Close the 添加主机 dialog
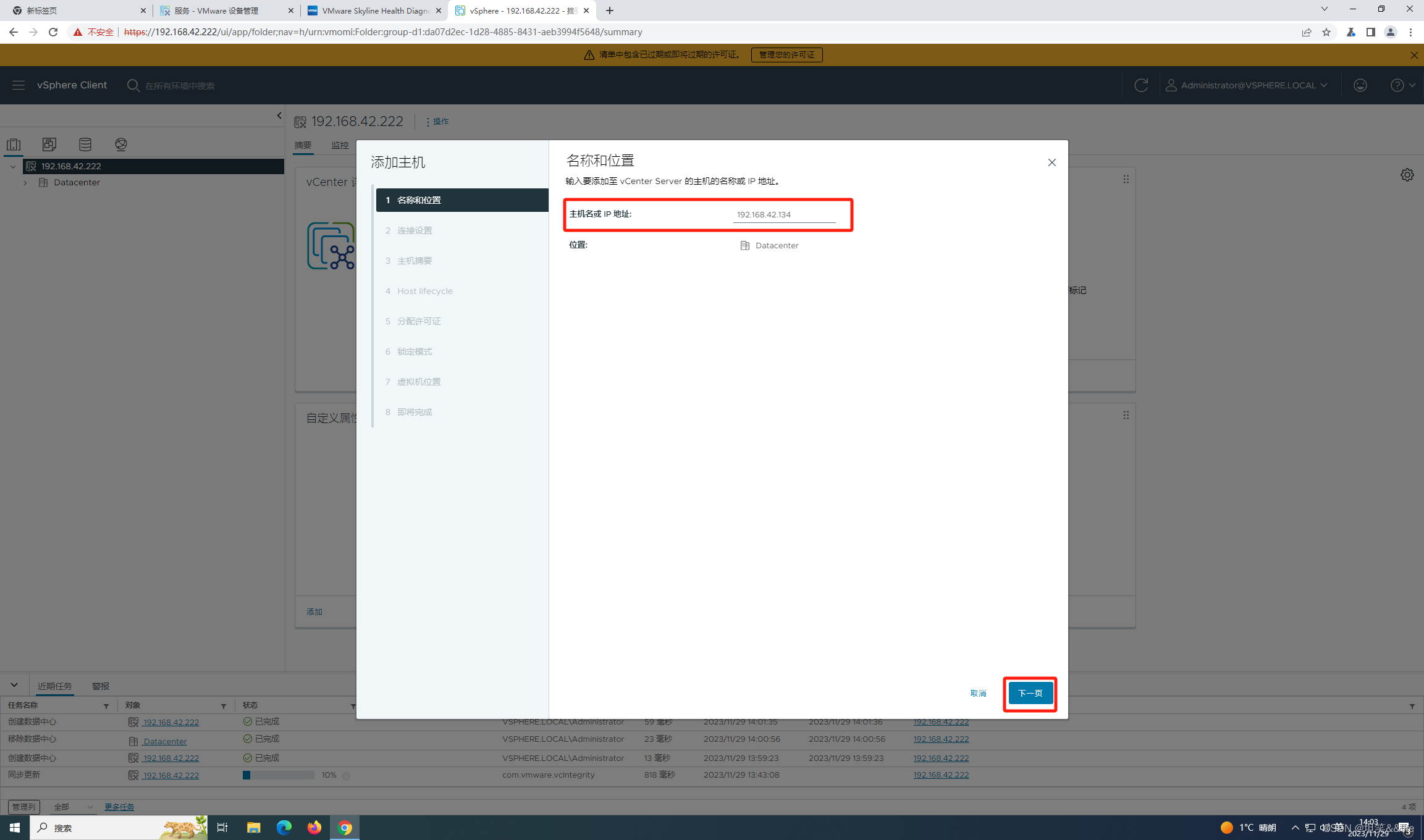Screen dimensions: 1424x840 [1051, 162]
